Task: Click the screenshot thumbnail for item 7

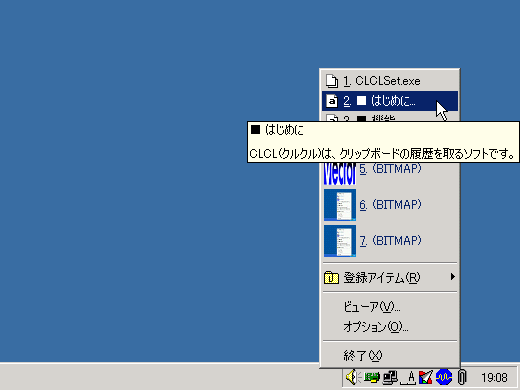Action: click(340, 241)
